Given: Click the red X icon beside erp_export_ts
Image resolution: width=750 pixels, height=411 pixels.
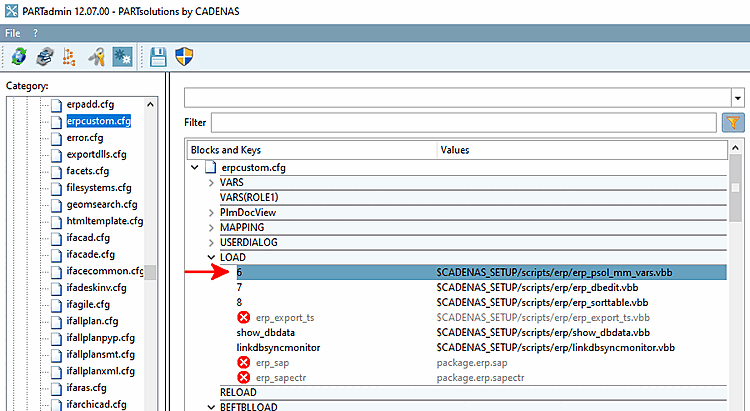Looking at the screenshot, I should pyautogui.click(x=243, y=317).
